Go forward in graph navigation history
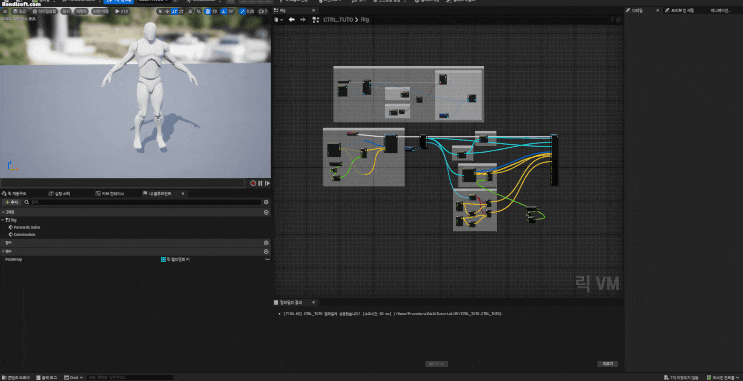 tap(303, 20)
